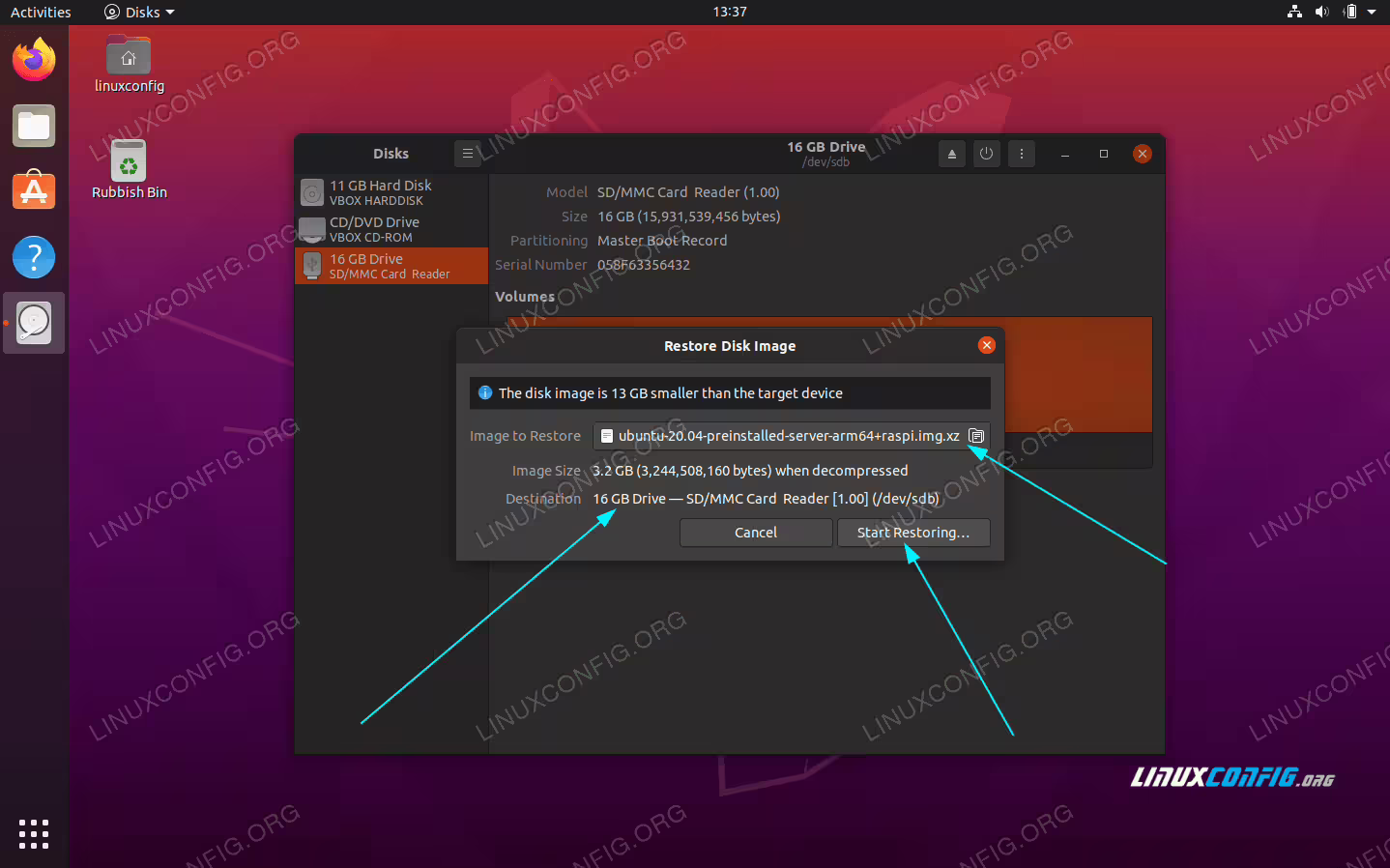Viewport: 1390px width, 868px height.
Task: Click the size value '16 GB (15,931,539,456 bytes)'
Action: pos(688,217)
